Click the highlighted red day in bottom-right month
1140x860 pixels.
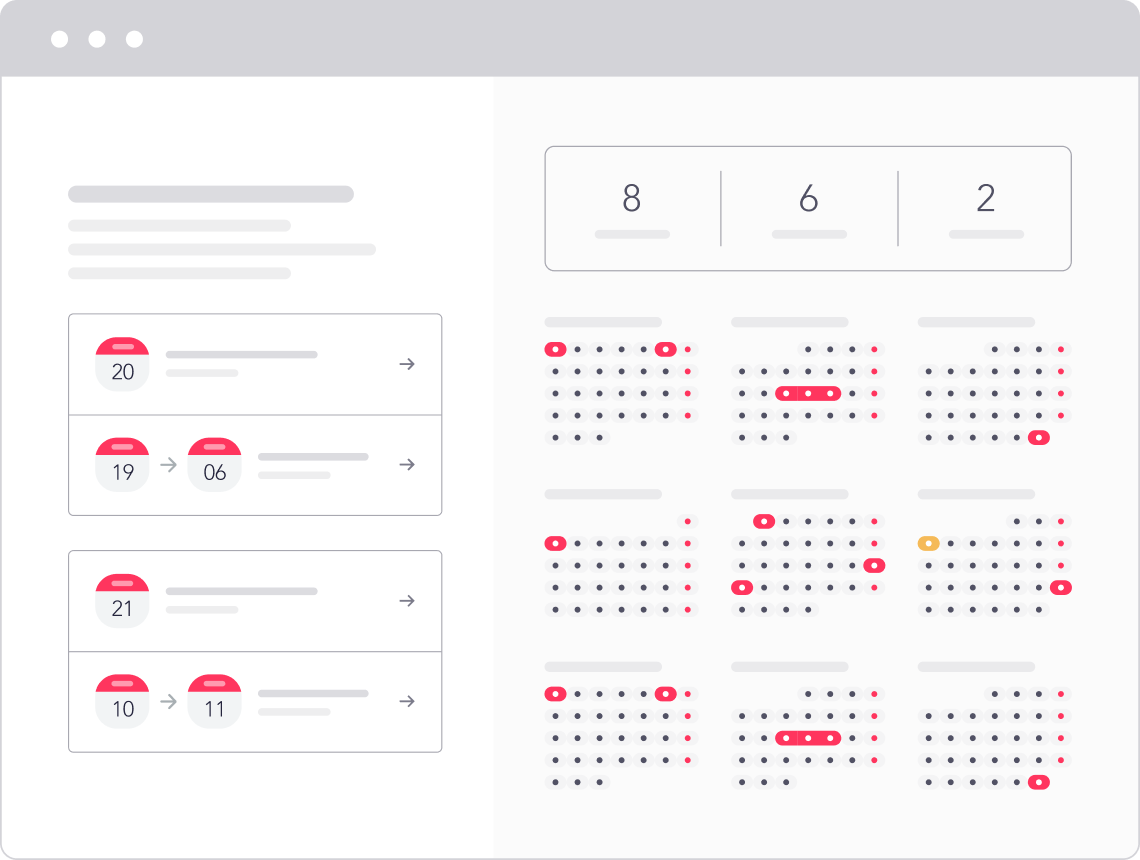[1039, 782]
